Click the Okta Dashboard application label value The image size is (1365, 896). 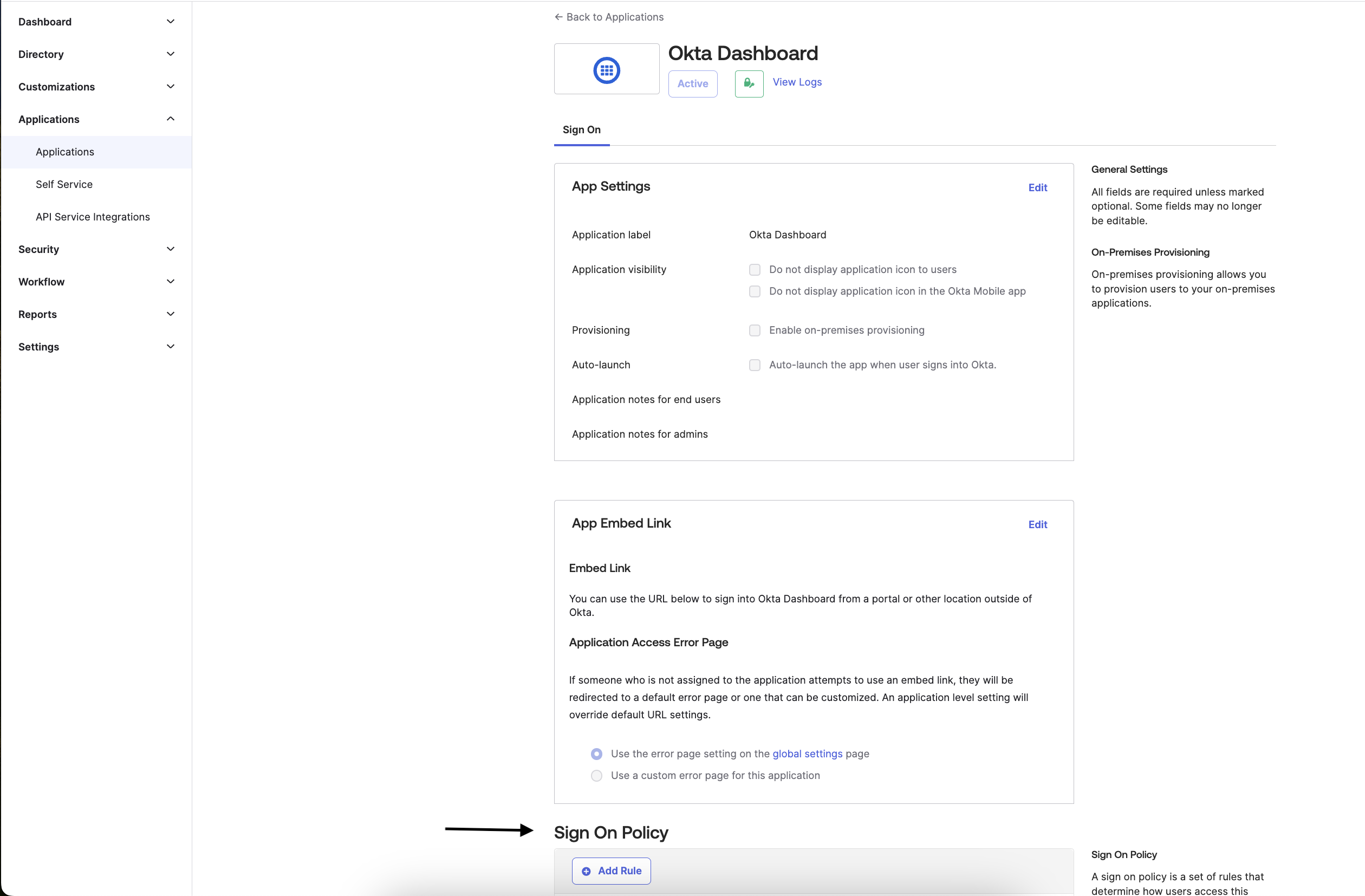tap(787, 235)
